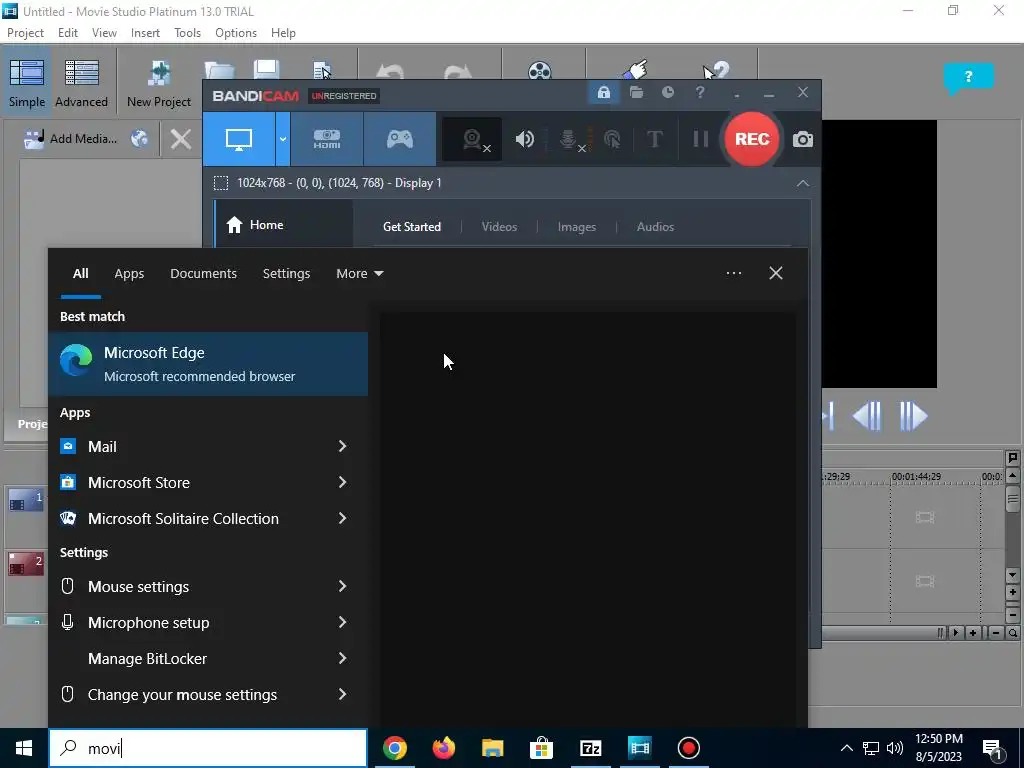Open Bandicam help question mark

click(700, 92)
